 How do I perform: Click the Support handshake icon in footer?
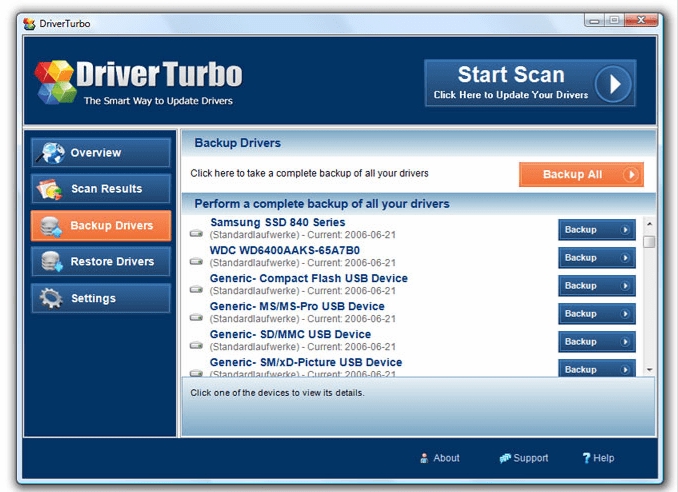pos(505,458)
